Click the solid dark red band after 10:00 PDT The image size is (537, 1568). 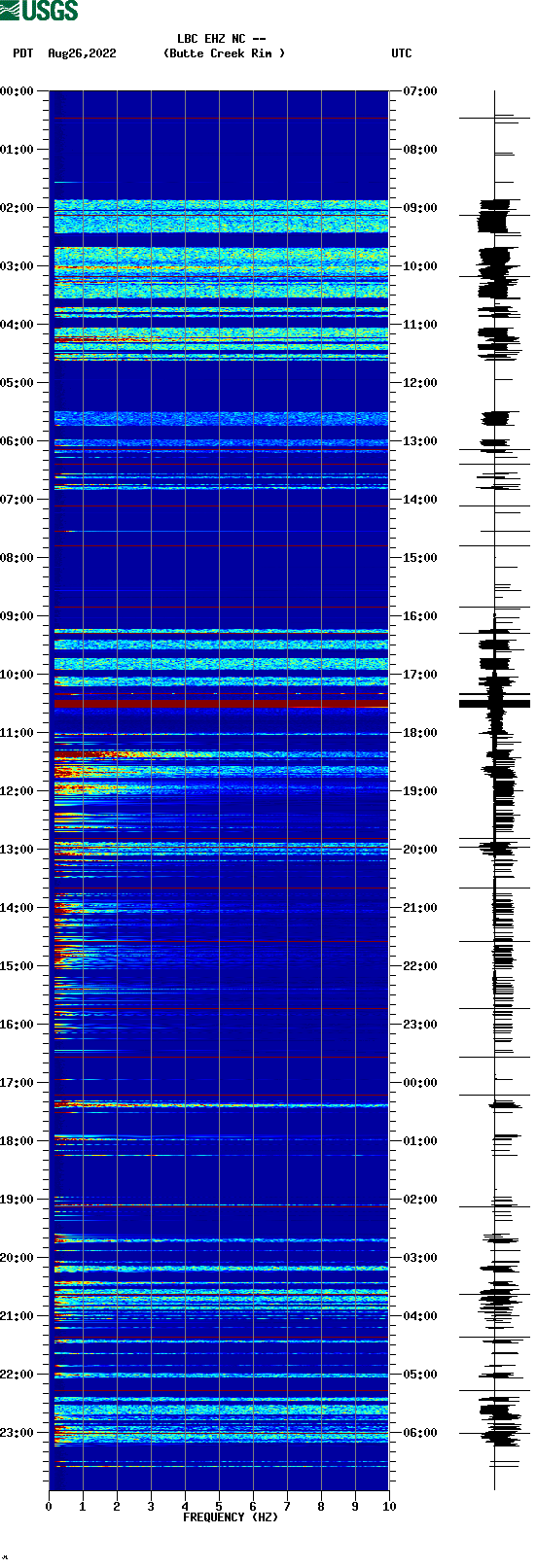pyautogui.click(x=219, y=702)
